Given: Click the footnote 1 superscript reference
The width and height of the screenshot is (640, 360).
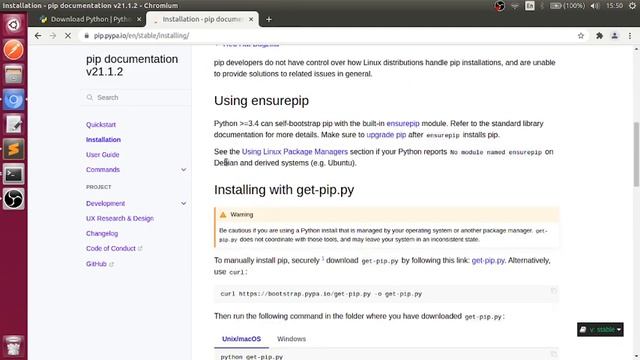Looking at the screenshot, I should 323,258.
